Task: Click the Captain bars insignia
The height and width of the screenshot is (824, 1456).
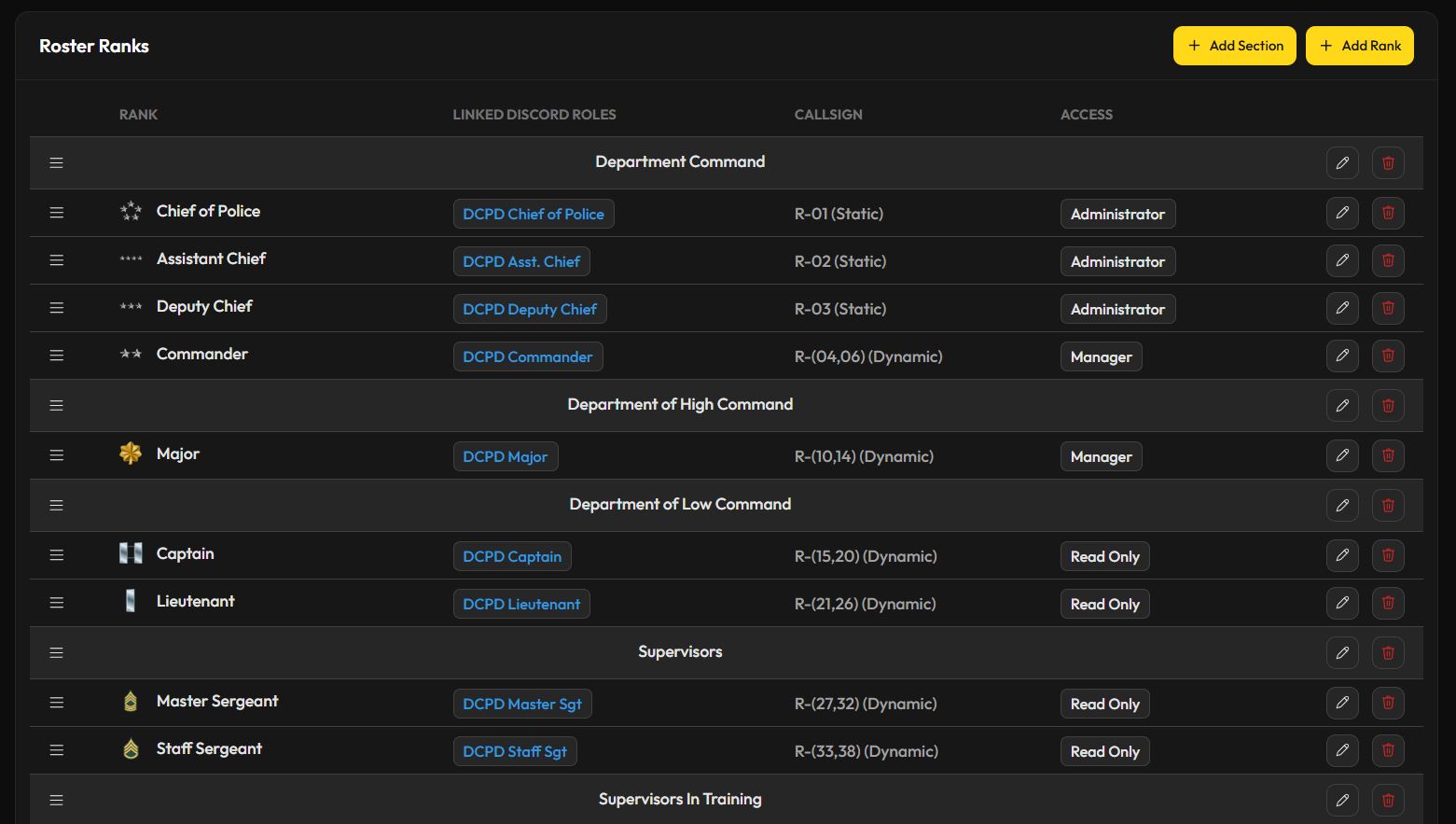Action: (131, 553)
